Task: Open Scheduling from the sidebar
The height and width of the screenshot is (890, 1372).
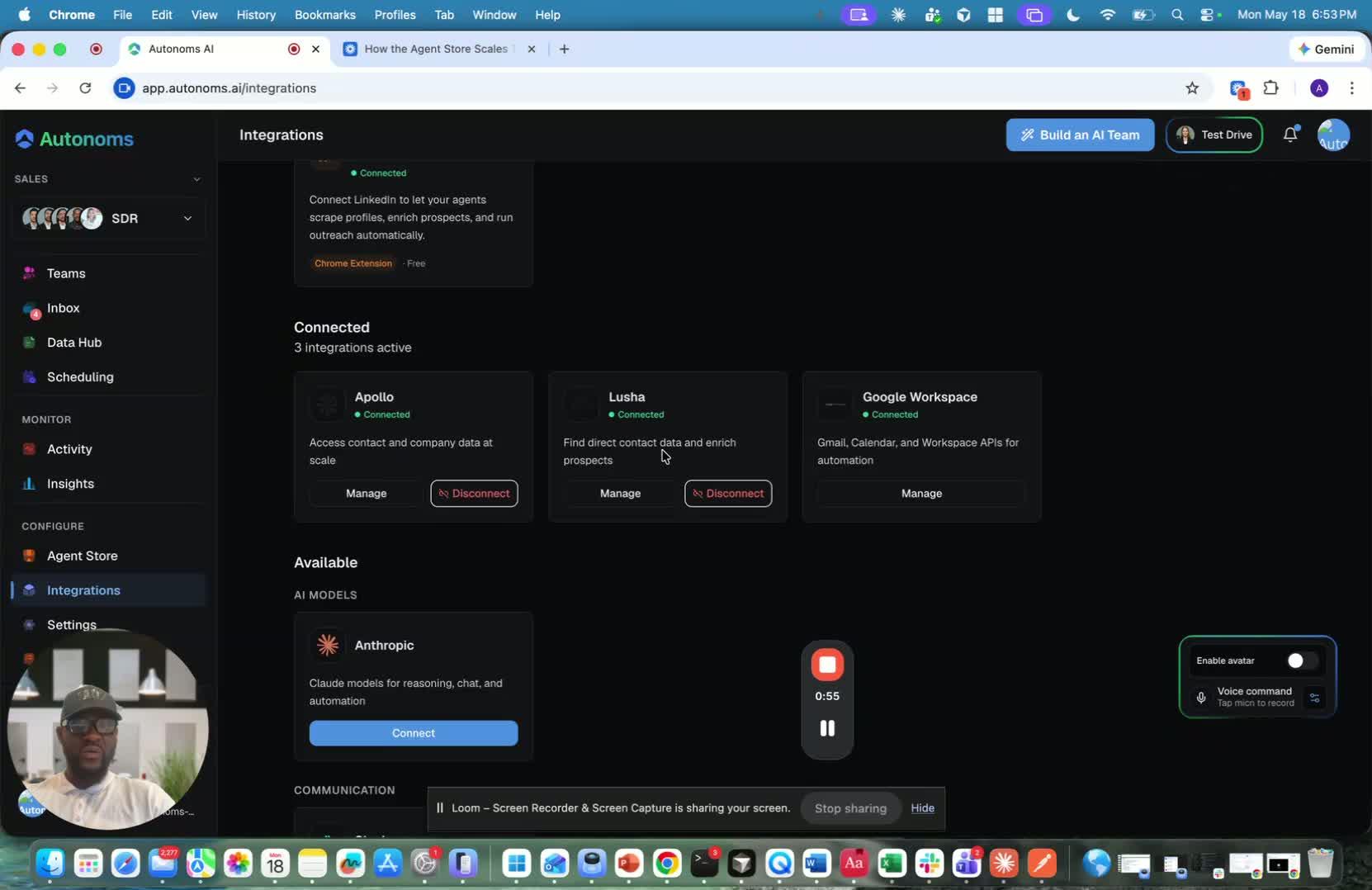Action: click(80, 377)
